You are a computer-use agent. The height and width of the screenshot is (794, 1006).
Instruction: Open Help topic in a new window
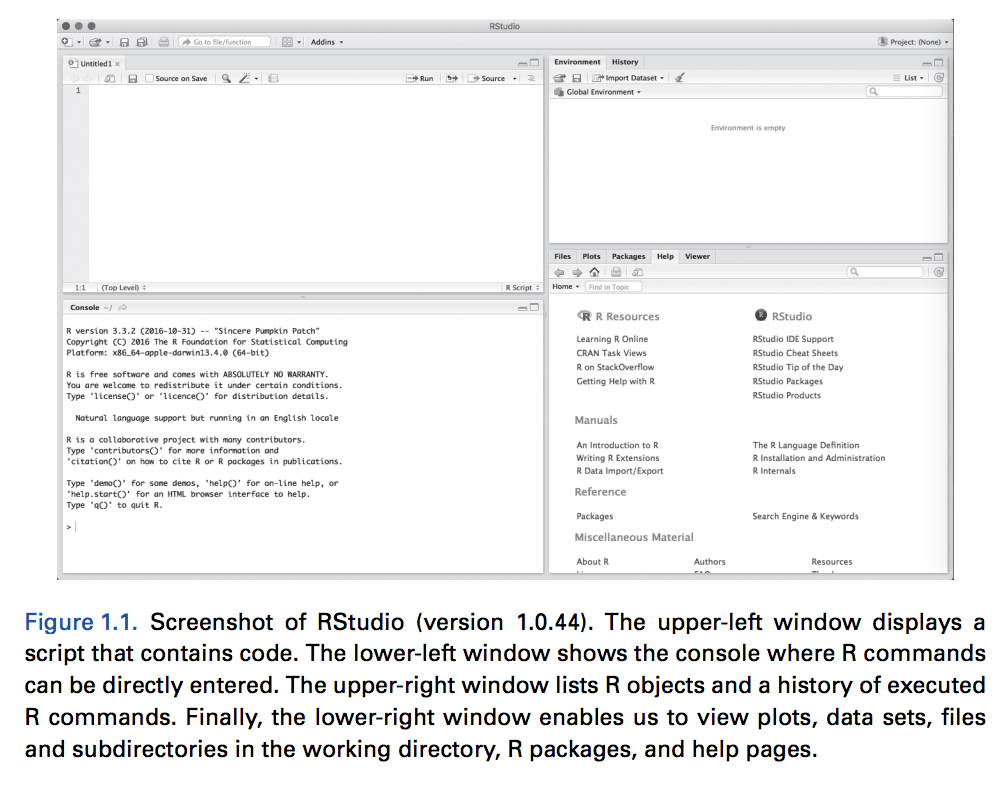pyautogui.click(x=638, y=272)
